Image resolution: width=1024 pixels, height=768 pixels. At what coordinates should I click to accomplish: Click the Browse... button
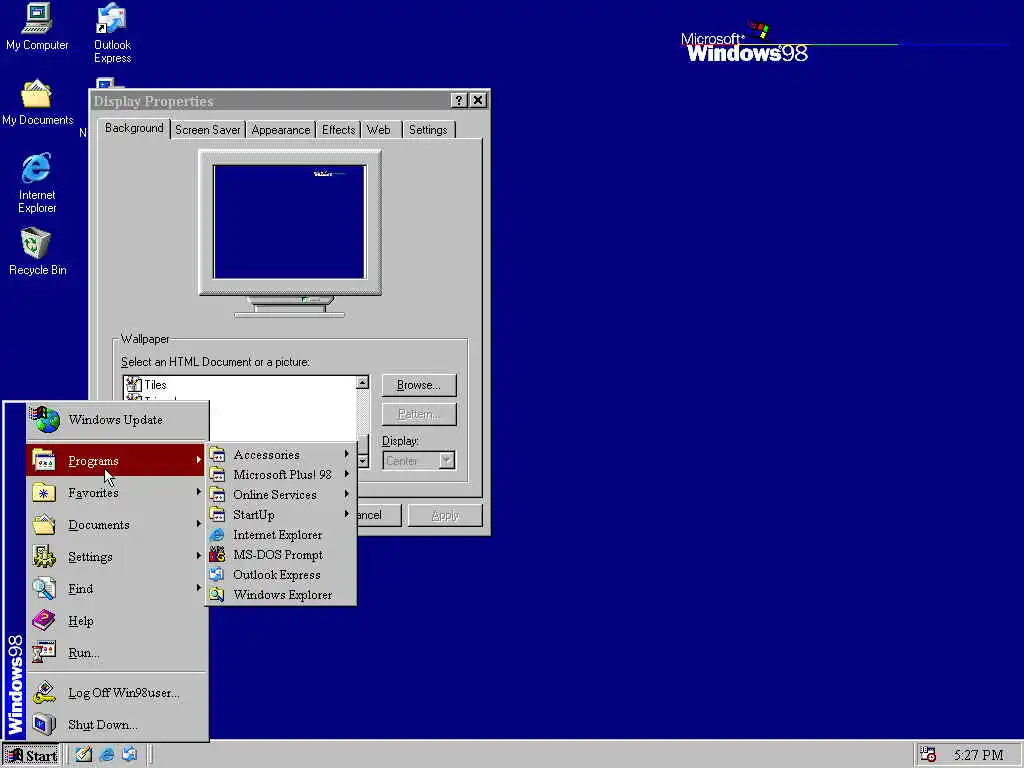pyautogui.click(x=419, y=385)
